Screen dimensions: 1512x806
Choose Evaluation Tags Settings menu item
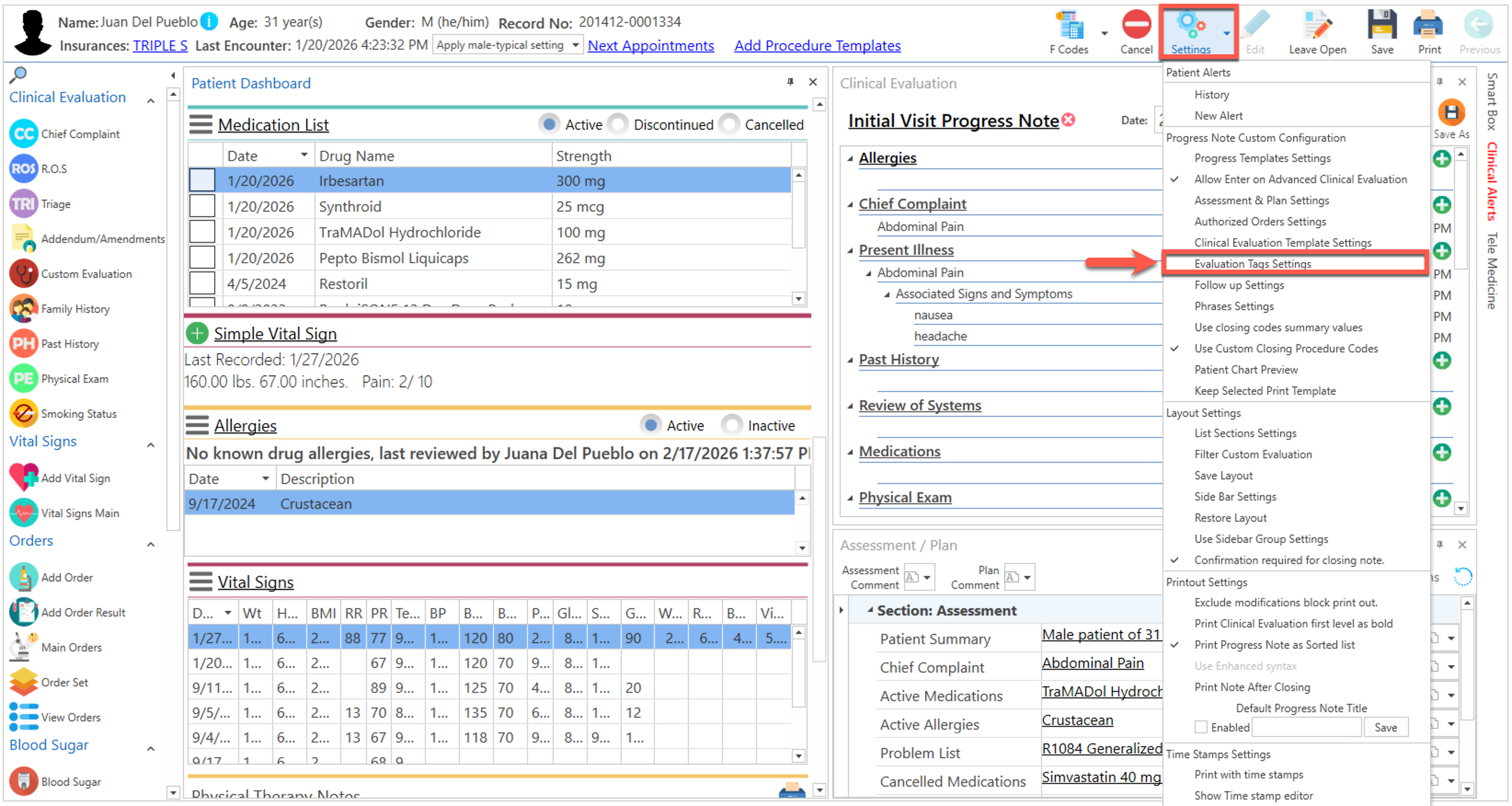(1253, 264)
